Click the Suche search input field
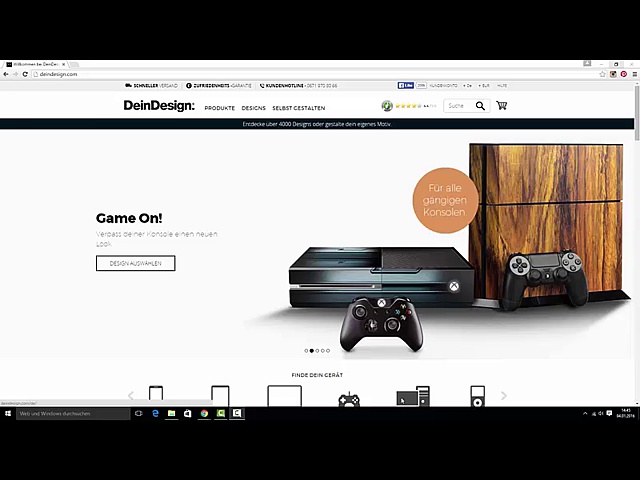The image size is (640, 480). (x=458, y=105)
